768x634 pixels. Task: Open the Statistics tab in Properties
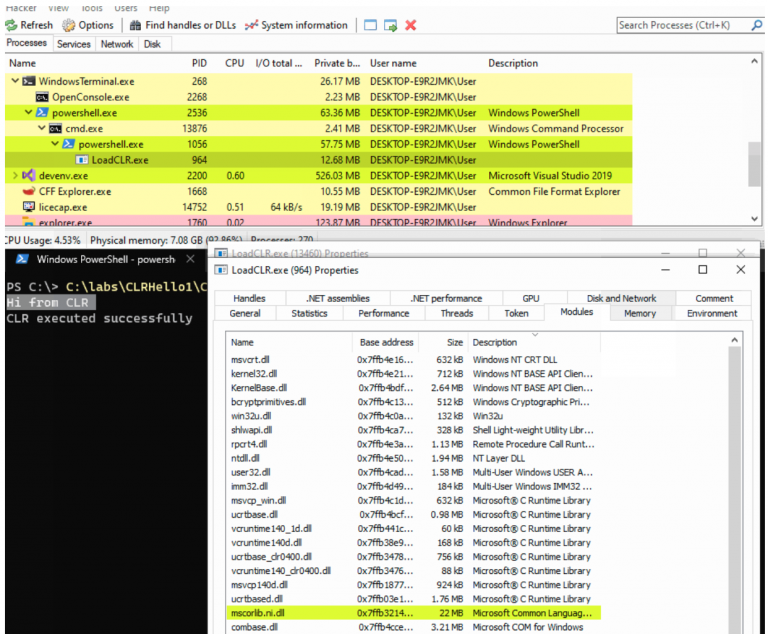(x=309, y=314)
